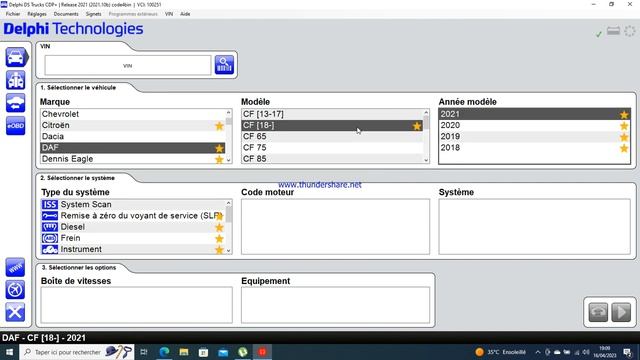Click the battery voltage status icon
Viewport: 640px width, 360px height.
pos(613,31)
